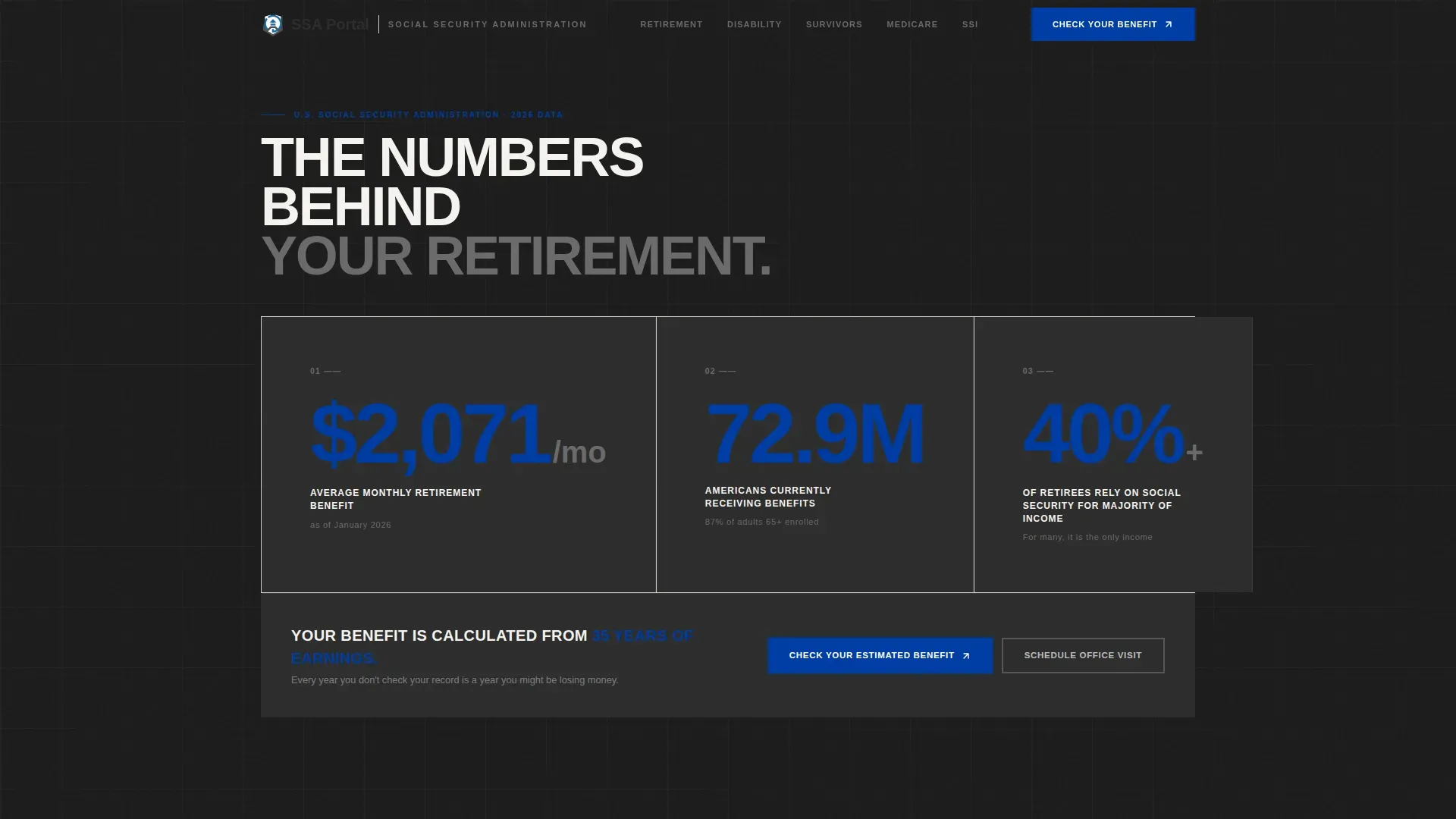This screenshot has height=819, width=1456.
Task: Click the "The Numbers Behind" headline
Action: [452, 182]
